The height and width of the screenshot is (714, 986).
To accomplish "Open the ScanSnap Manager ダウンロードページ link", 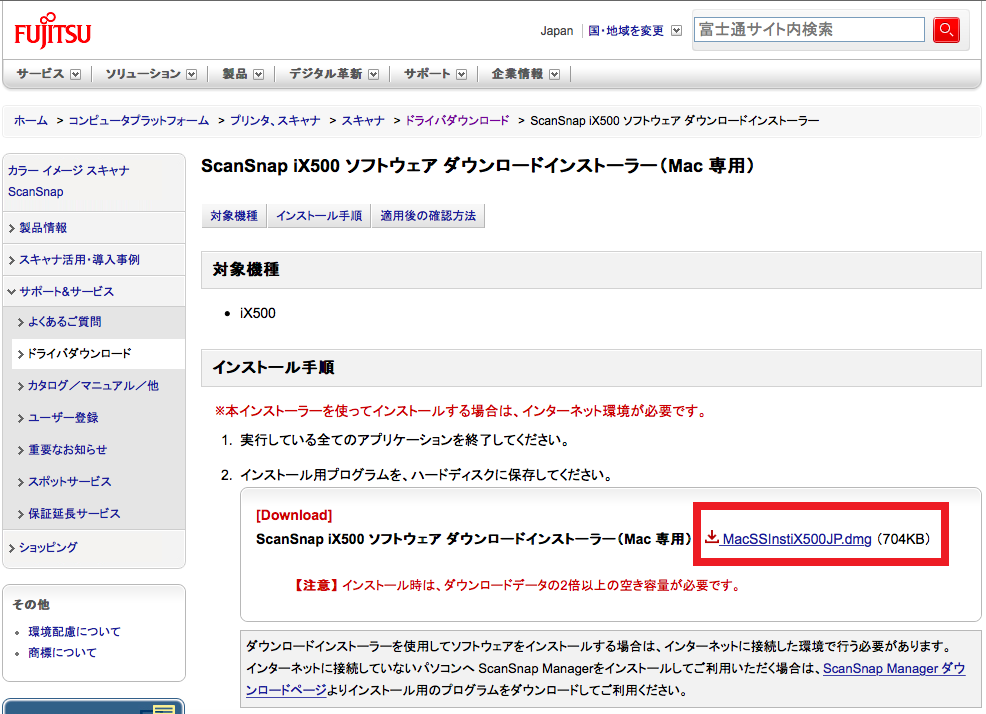I will pos(893,669).
